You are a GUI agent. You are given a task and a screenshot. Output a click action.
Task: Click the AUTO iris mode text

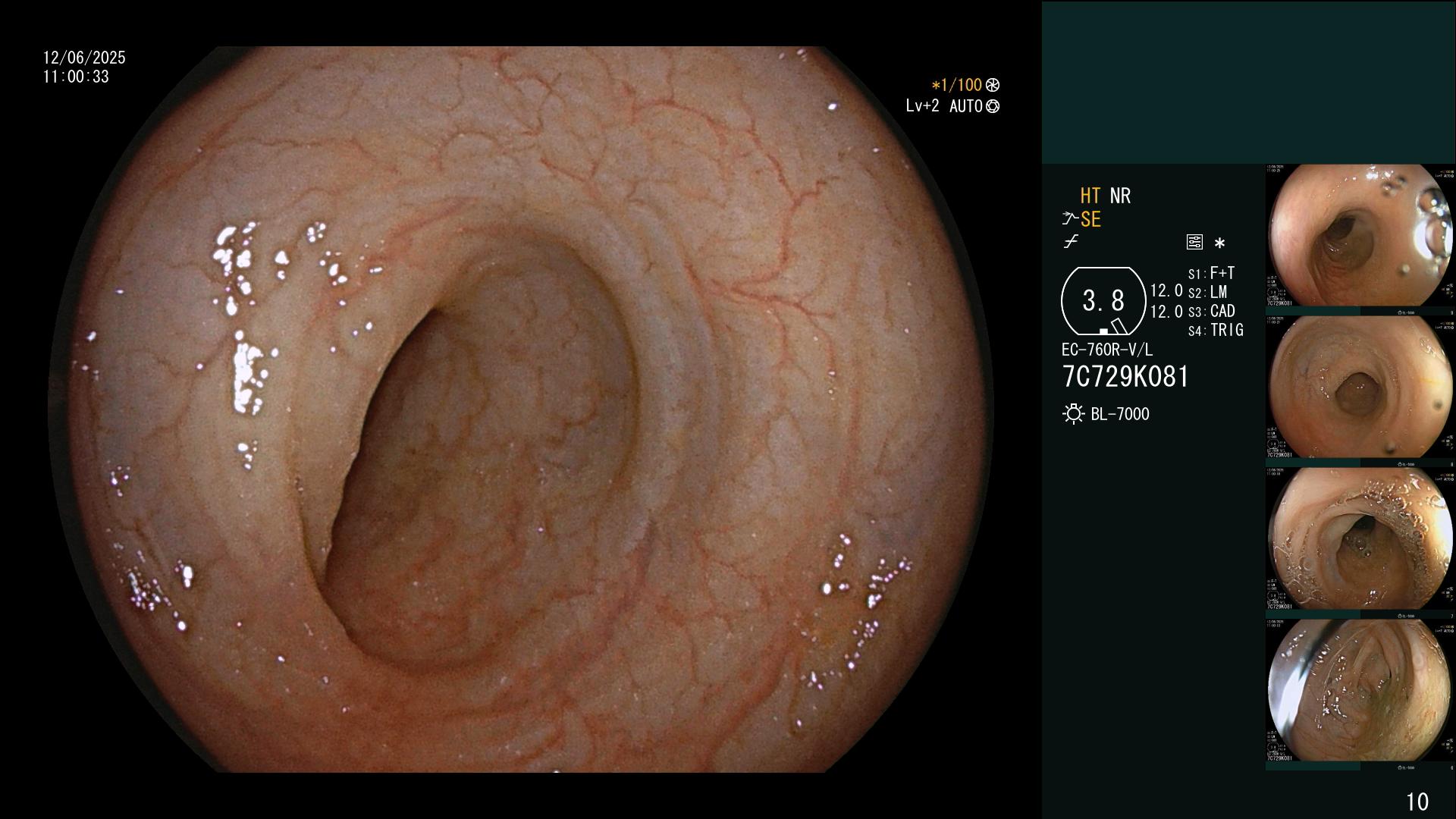tap(965, 106)
